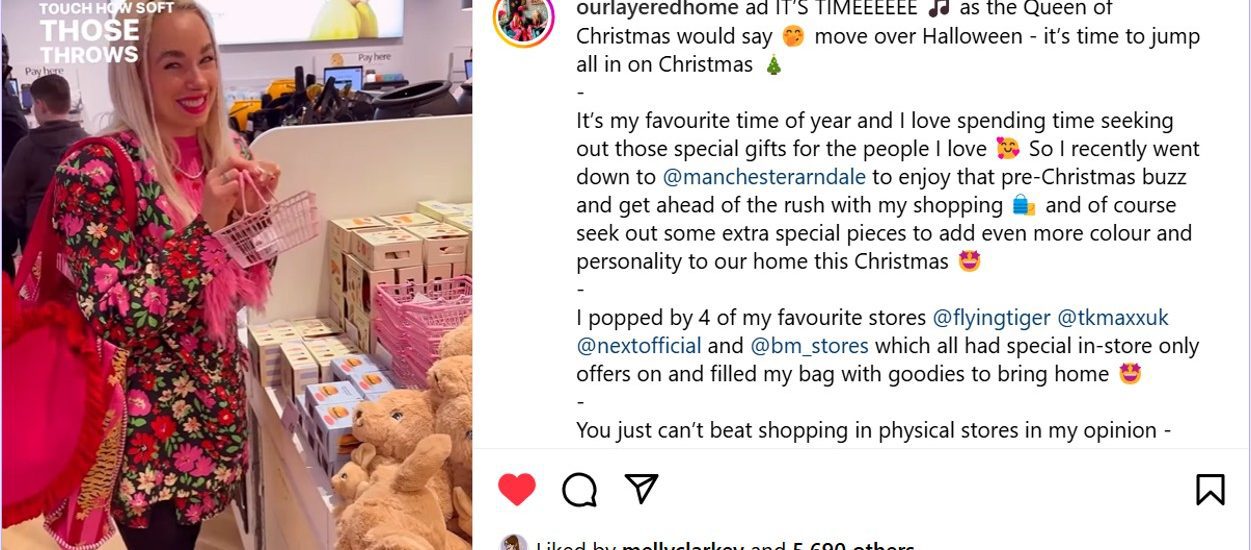Open the ourlayeredhome profile picture

point(523,17)
